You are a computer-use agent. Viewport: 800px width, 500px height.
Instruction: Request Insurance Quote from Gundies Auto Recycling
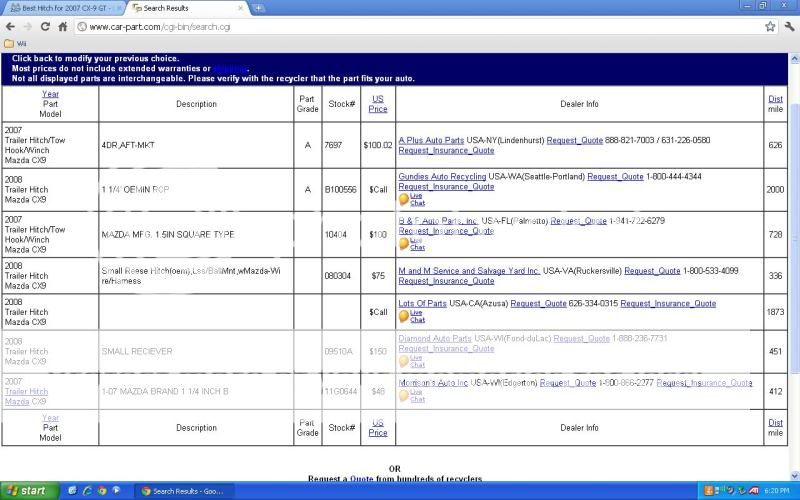click(x=446, y=187)
